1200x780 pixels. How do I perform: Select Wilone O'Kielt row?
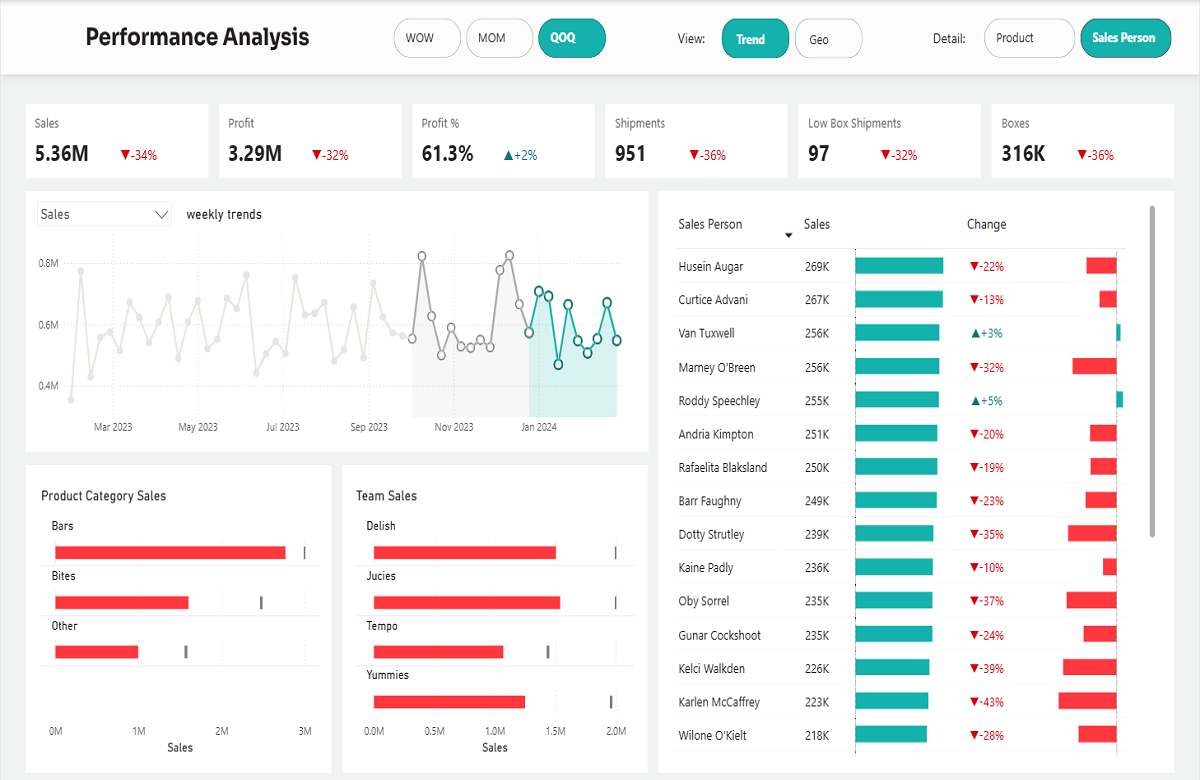[x=900, y=735]
